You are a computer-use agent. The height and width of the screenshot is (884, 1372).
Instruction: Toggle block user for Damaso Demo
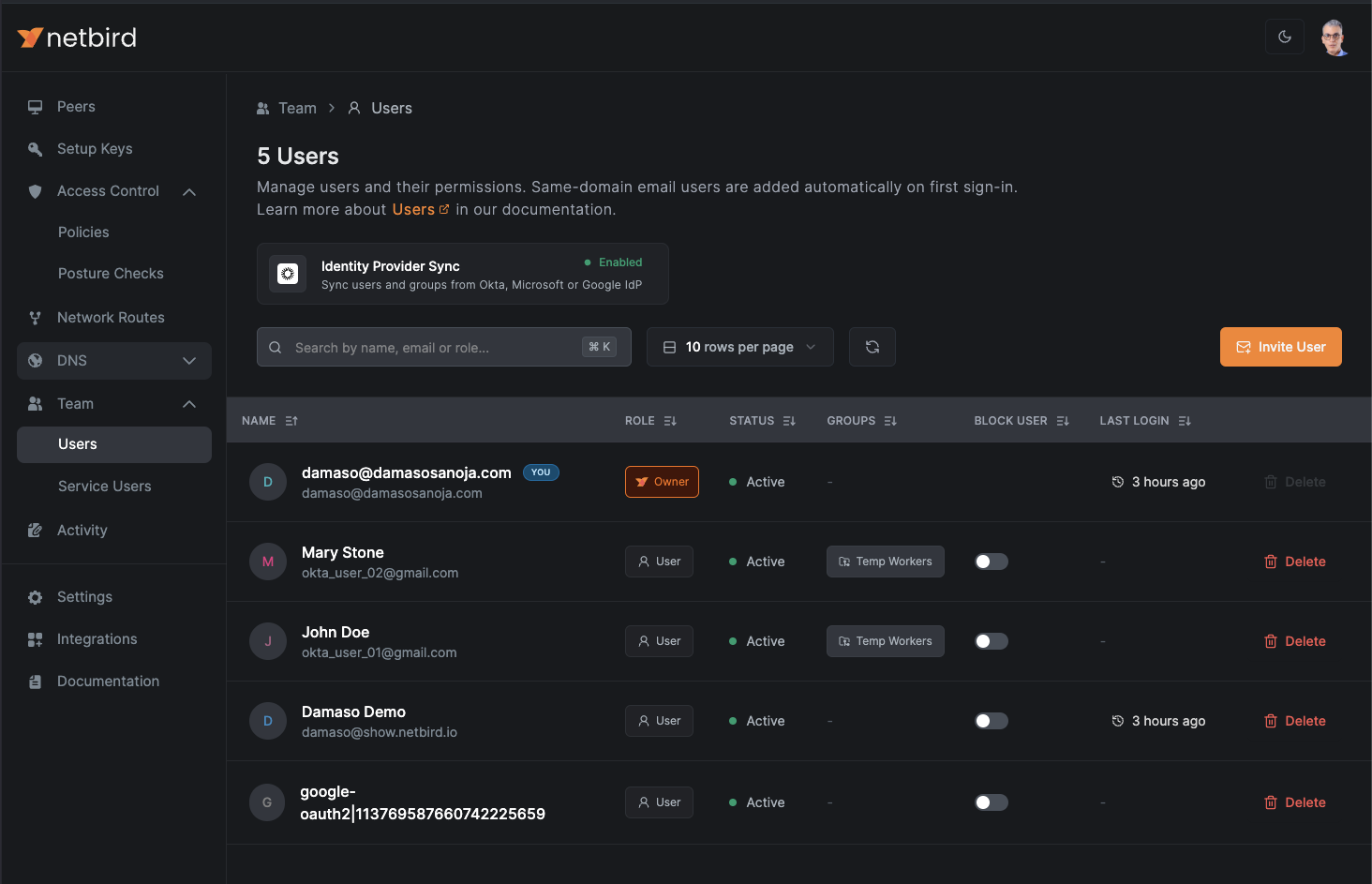tap(991, 720)
